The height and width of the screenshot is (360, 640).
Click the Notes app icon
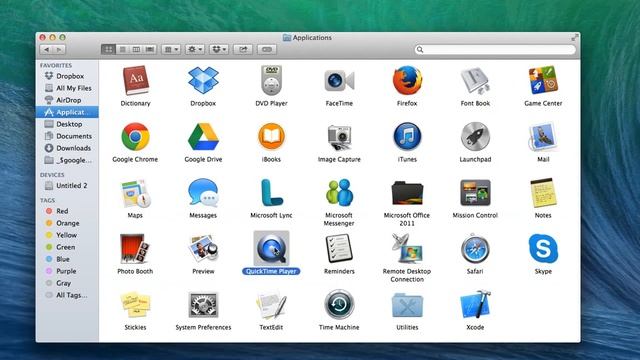click(543, 193)
